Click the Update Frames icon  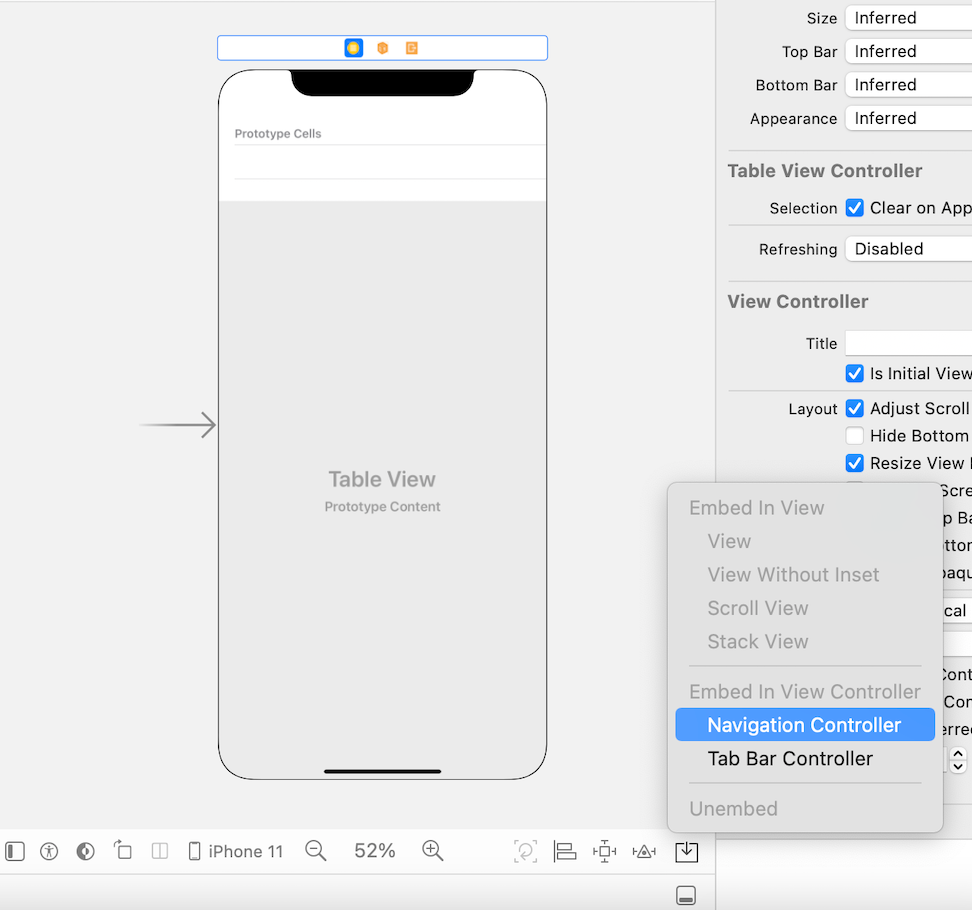point(525,851)
